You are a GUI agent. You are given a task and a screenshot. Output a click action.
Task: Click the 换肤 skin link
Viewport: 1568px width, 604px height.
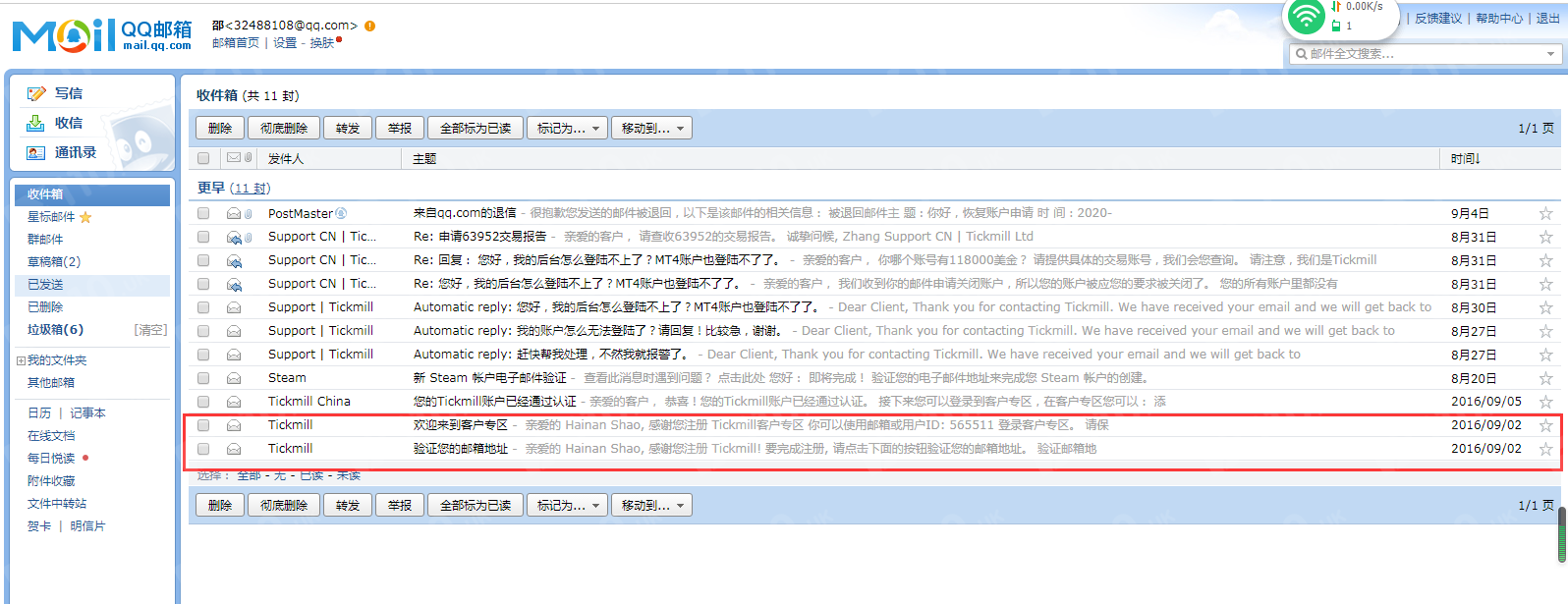[322, 43]
